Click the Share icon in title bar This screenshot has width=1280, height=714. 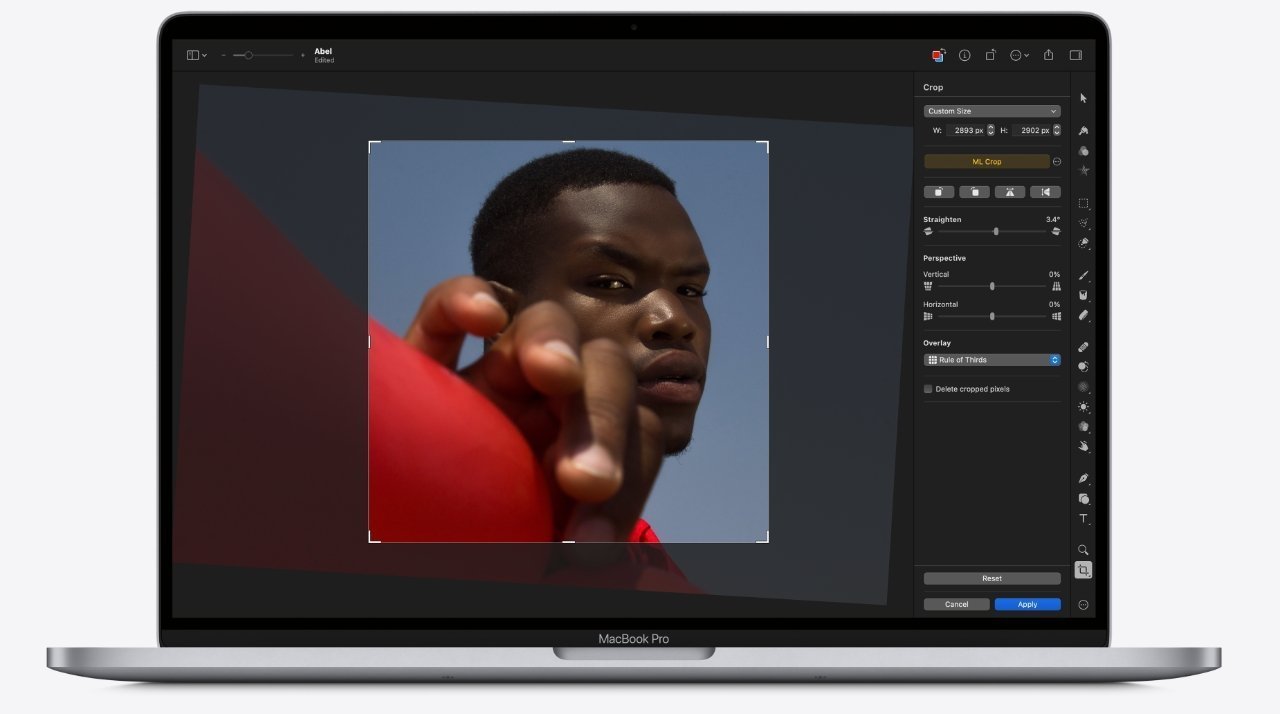tap(1048, 55)
